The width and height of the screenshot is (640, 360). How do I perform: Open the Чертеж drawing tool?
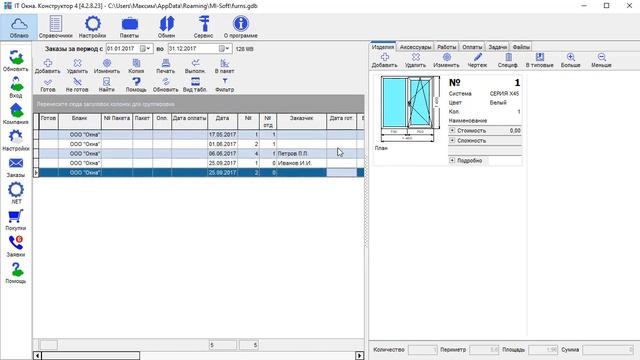point(478,60)
